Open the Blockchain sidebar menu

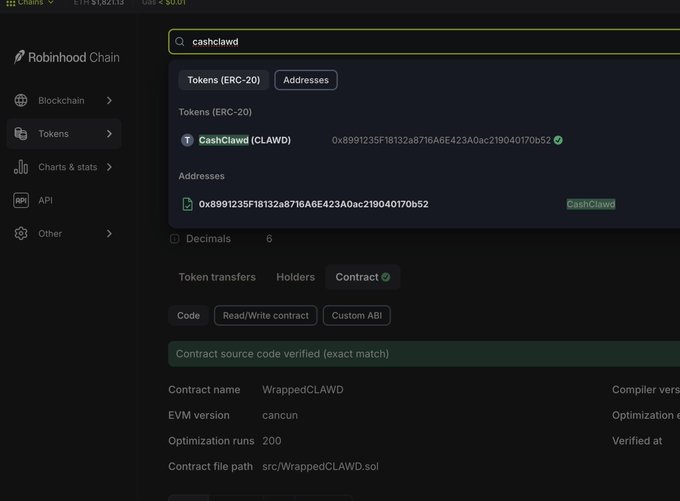(64, 100)
